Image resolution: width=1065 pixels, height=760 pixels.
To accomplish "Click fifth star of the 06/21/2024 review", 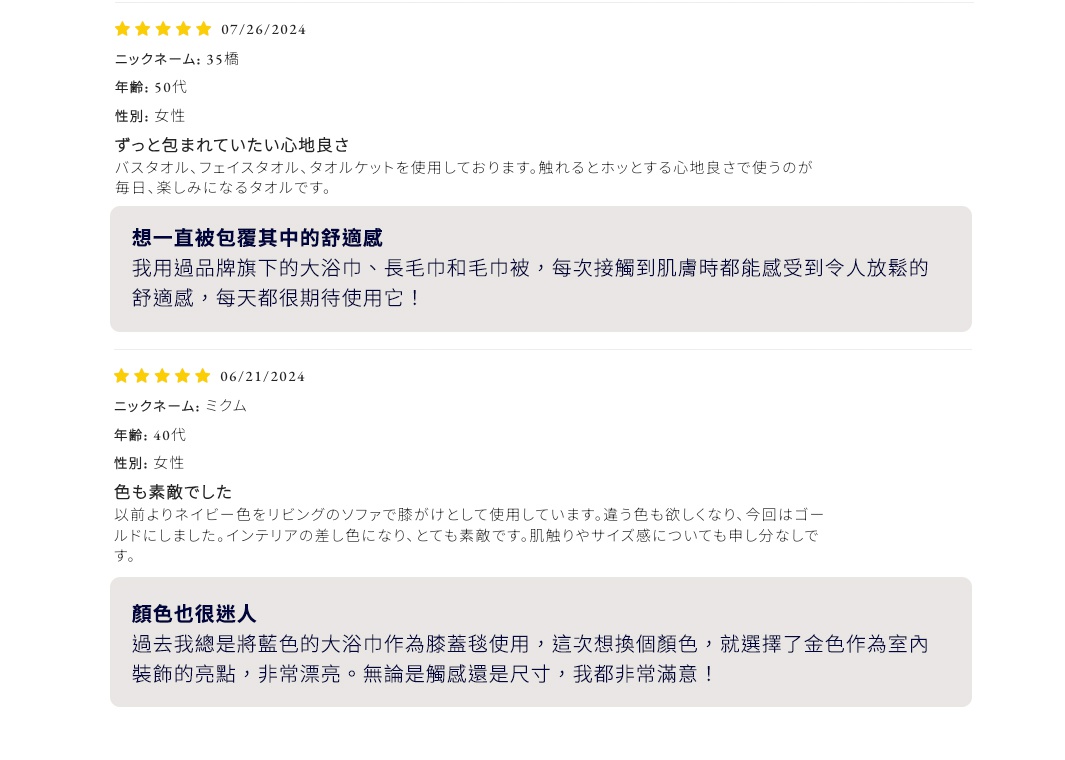I will point(203,376).
